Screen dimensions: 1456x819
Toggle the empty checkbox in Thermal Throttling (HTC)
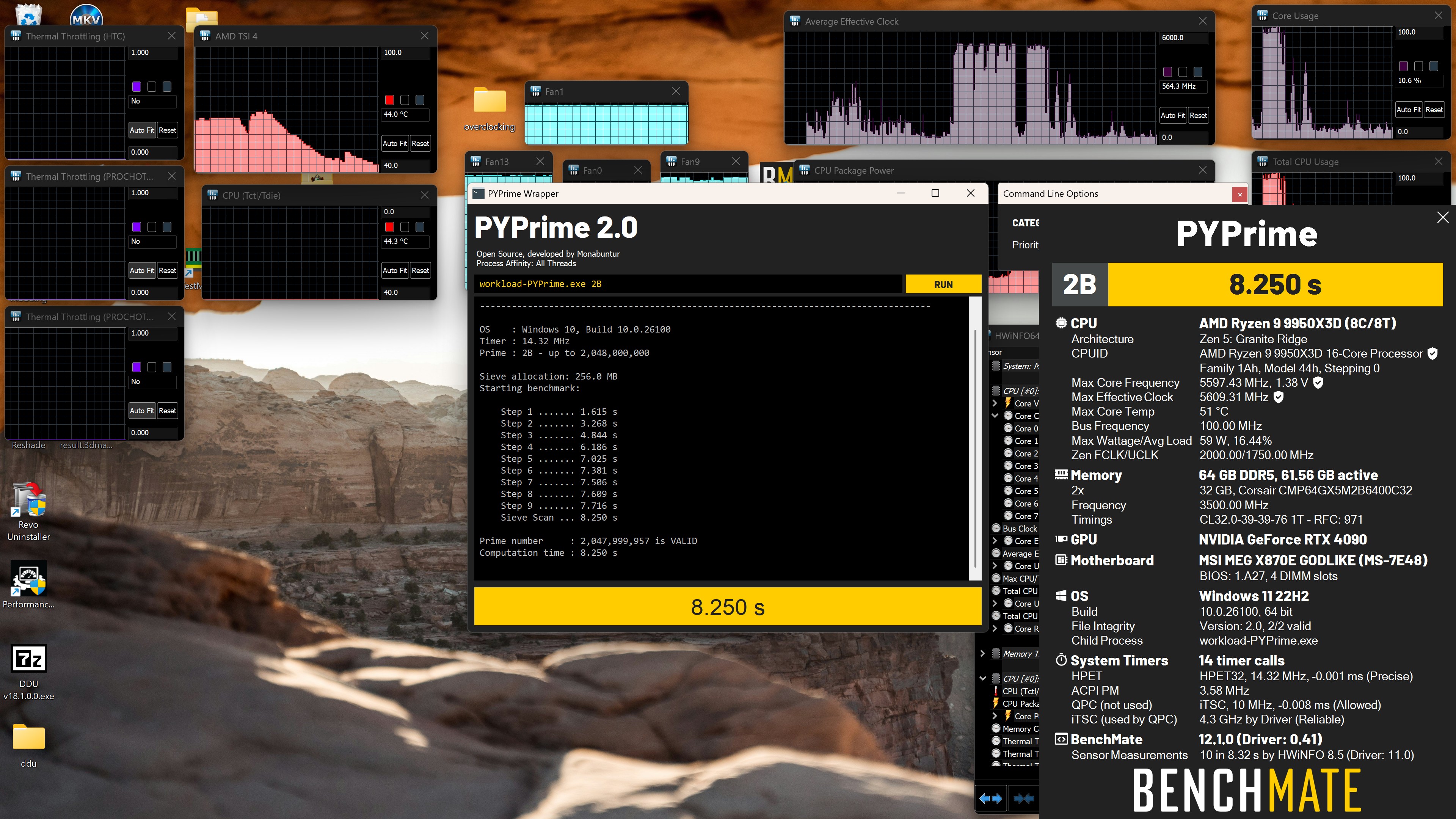(152, 86)
